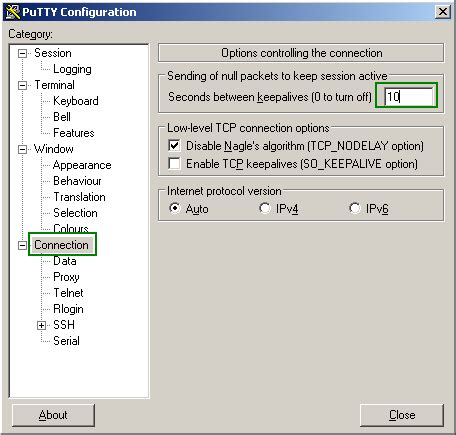This screenshot has height=435, width=456.
Task: Open the Translation category
Action: 79,197
